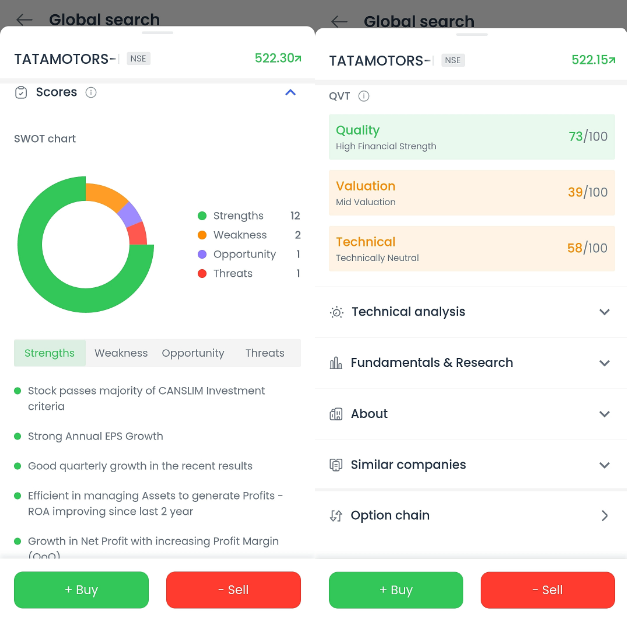The image size is (627, 617).
Task: Click 'Strong Annual EPS Growth' item
Action: 96,436
